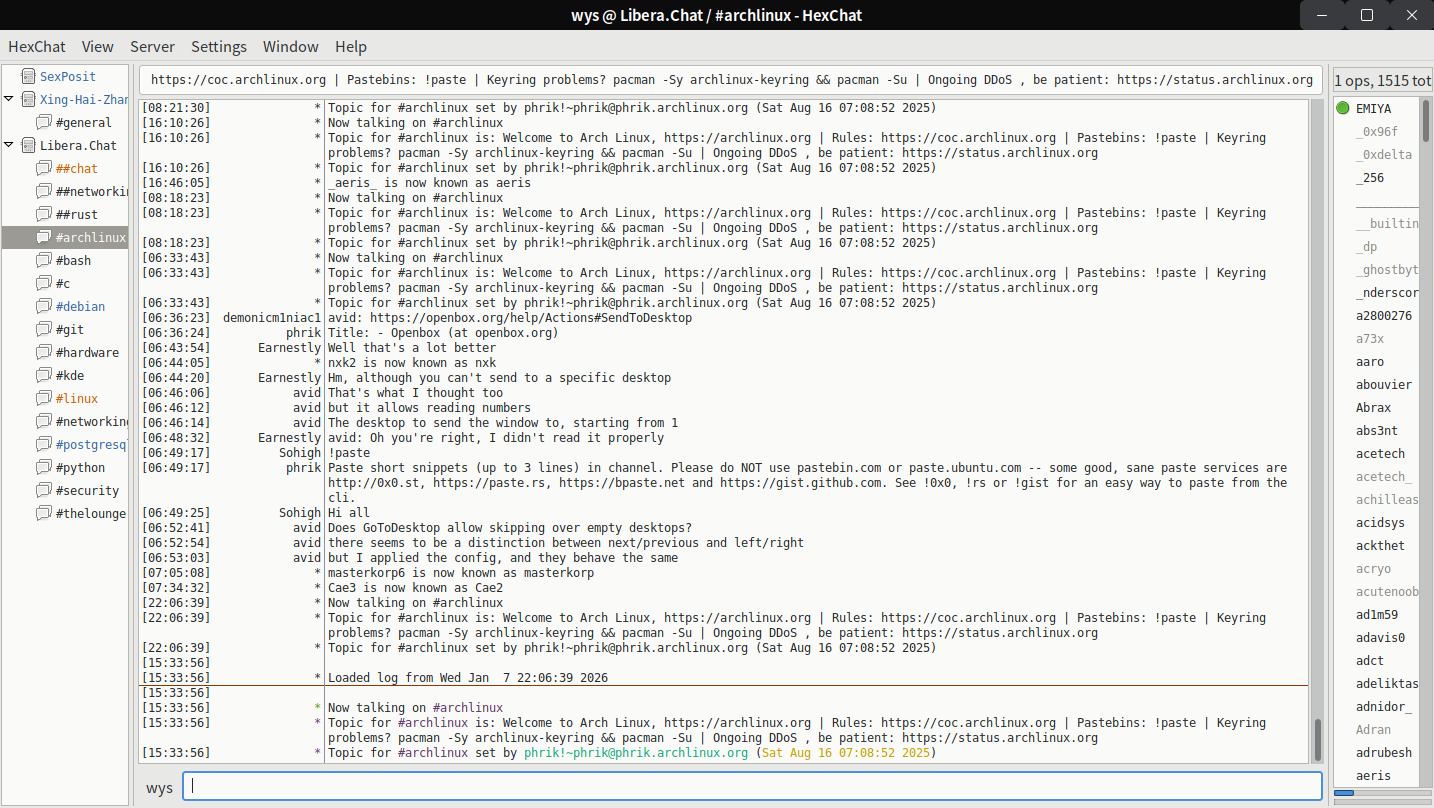Open the Settings menu
The height and width of the screenshot is (808, 1434).
pos(218,47)
